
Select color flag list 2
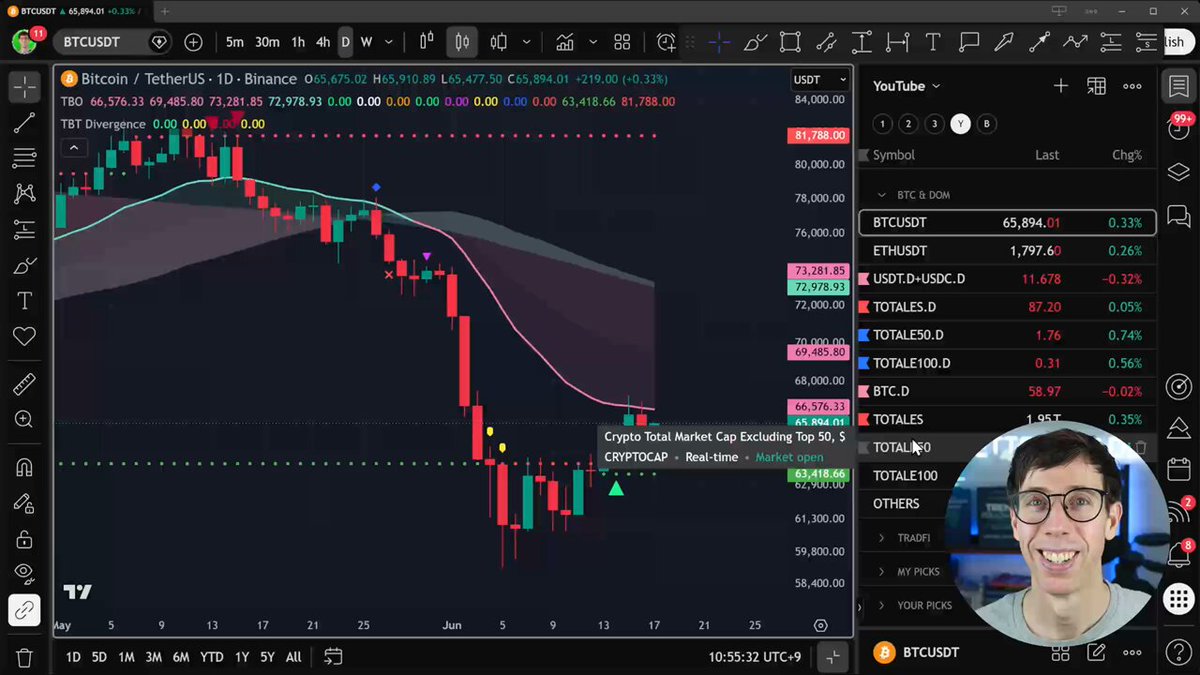(x=908, y=124)
